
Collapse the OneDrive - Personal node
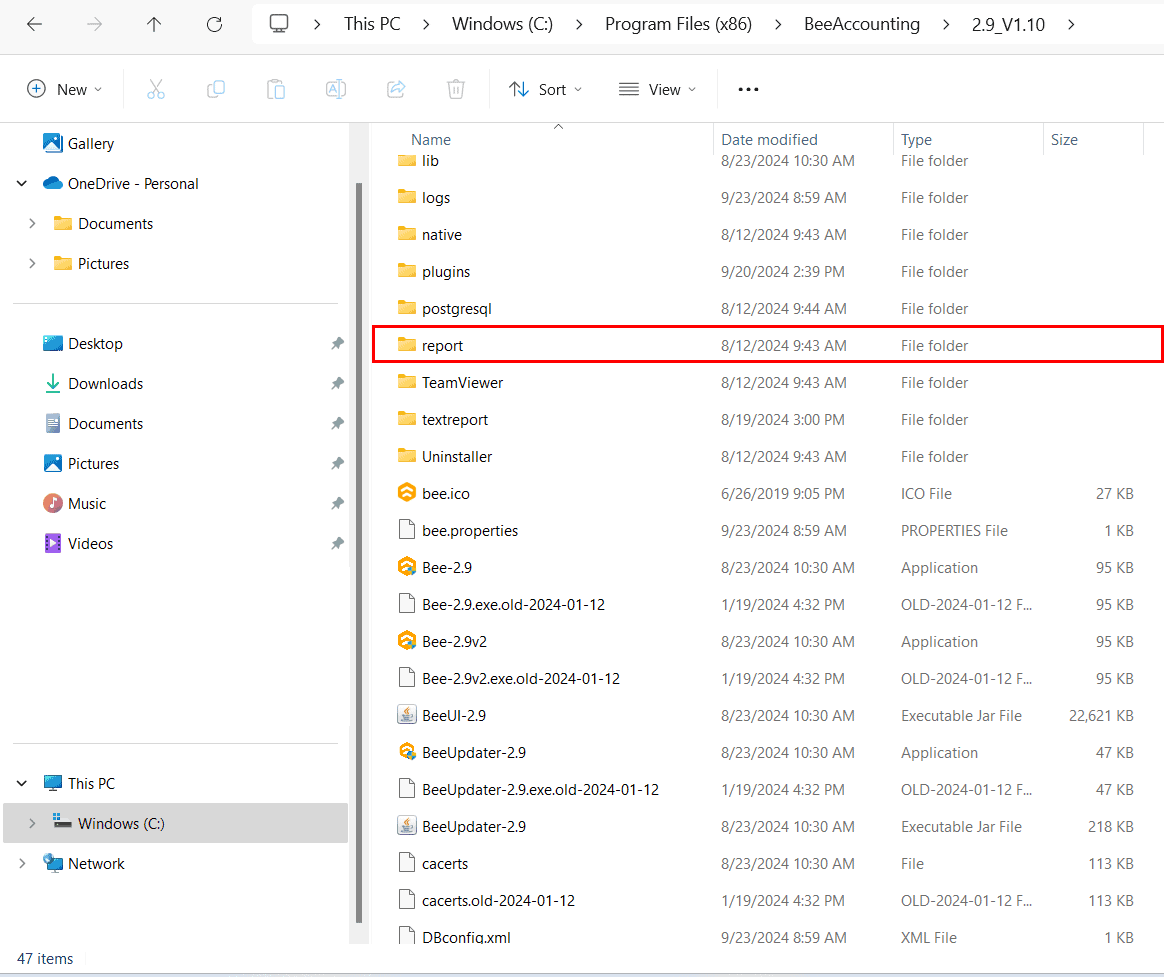22,183
